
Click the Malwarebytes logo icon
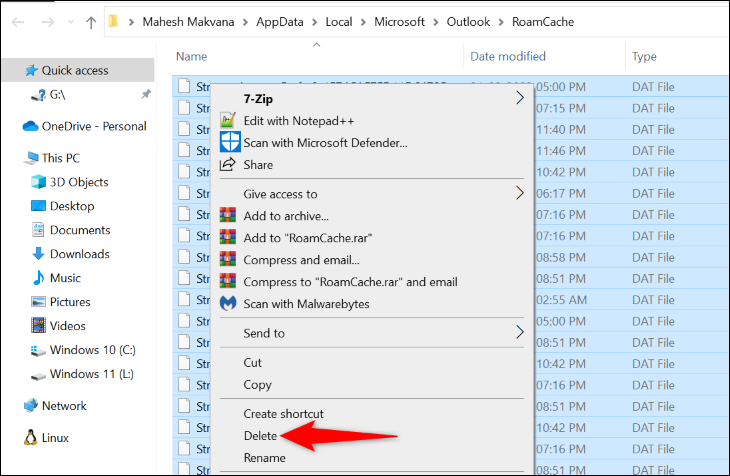[x=228, y=303]
